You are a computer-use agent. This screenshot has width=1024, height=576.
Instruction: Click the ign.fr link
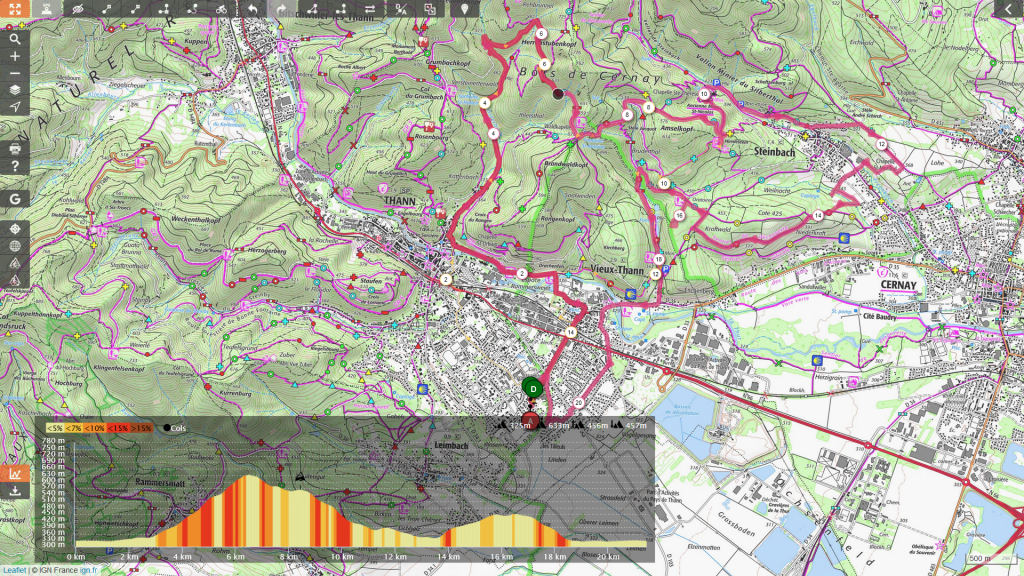[x=90, y=570]
